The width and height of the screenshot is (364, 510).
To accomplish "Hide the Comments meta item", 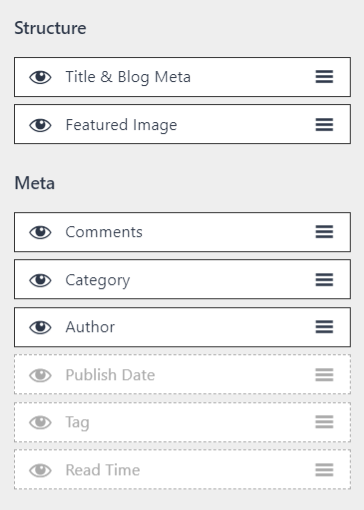I will coord(40,232).
